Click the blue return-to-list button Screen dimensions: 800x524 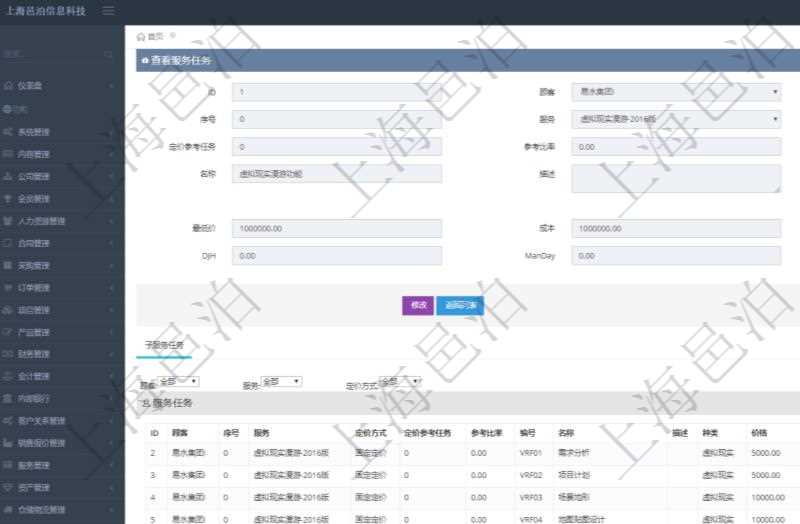point(460,306)
